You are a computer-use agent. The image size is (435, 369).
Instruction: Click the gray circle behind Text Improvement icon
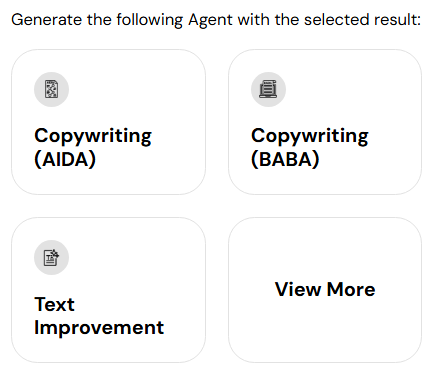[x=51, y=257]
